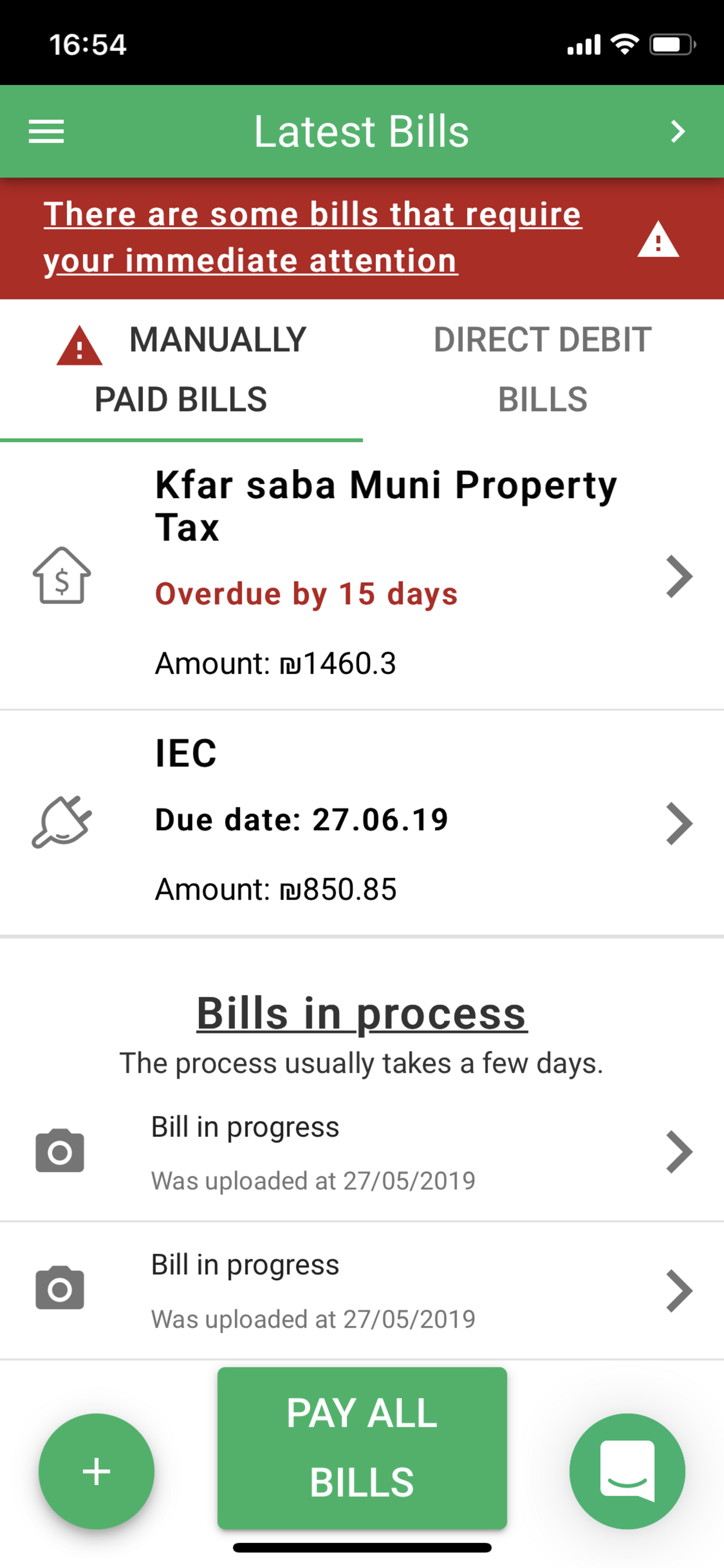This screenshot has height=1568, width=724.
Task: Tap the first camera icon
Action: coord(59,1150)
